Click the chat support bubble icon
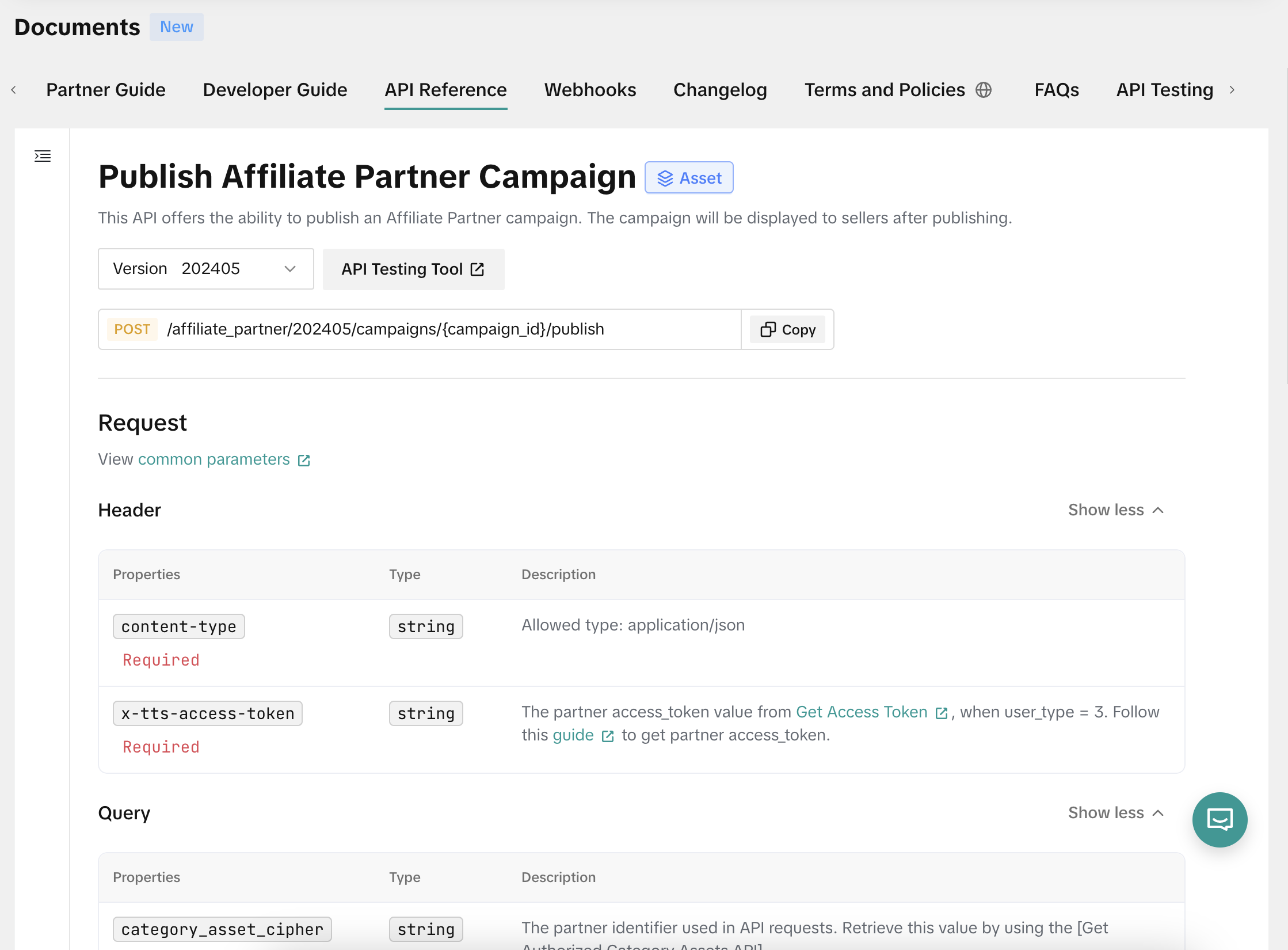This screenshot has width=1288, height=950. point(1220,819)
